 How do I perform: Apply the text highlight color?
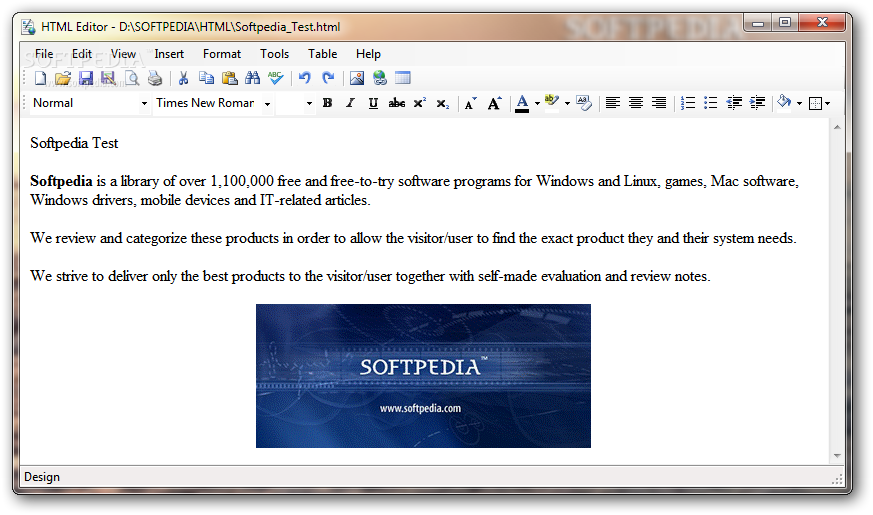point(551,103)
